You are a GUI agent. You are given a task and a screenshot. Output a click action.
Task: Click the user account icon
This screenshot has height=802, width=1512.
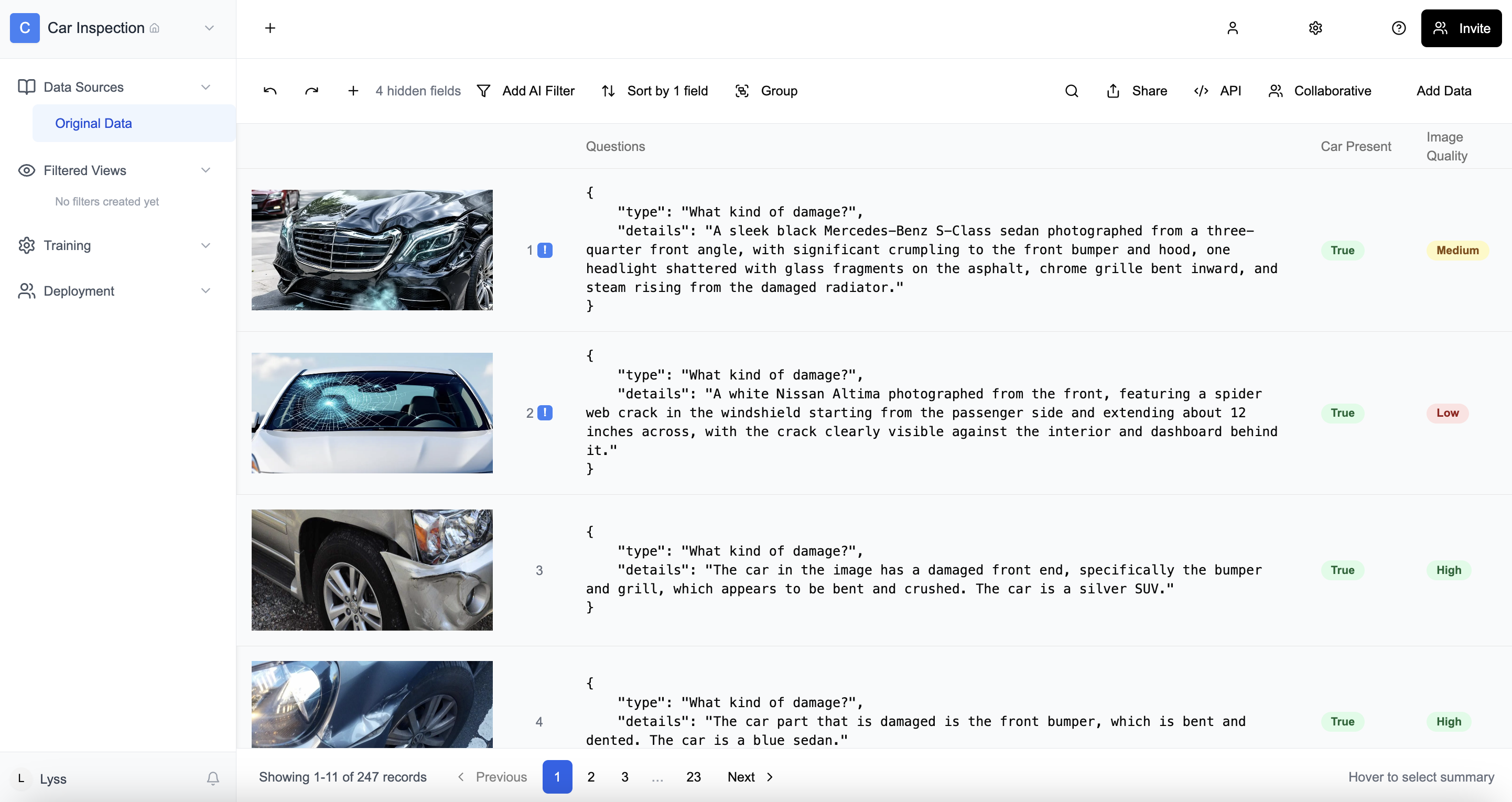point(1233,28)
